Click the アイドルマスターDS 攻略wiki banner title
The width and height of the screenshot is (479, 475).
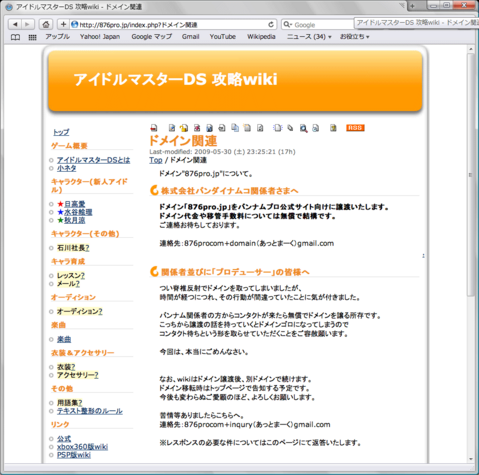pos(175,80)
